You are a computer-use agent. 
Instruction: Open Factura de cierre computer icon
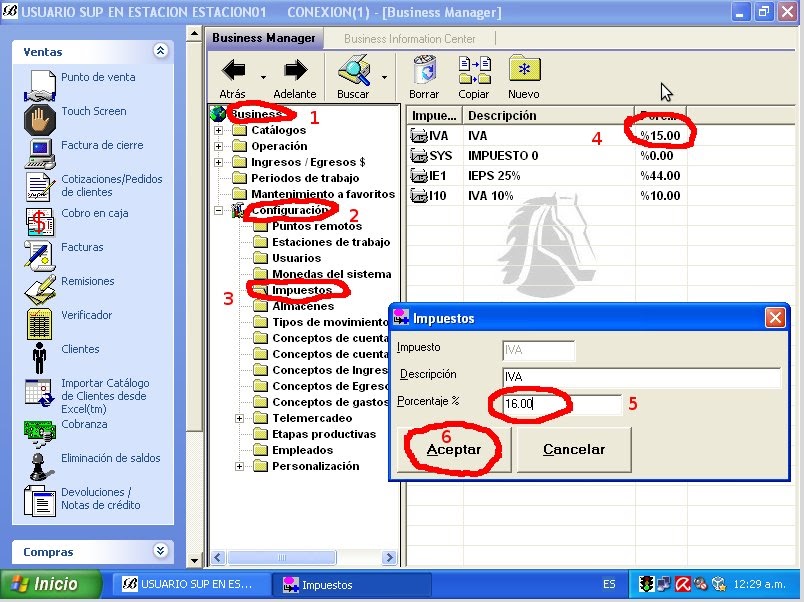click(x=39, y=153)
